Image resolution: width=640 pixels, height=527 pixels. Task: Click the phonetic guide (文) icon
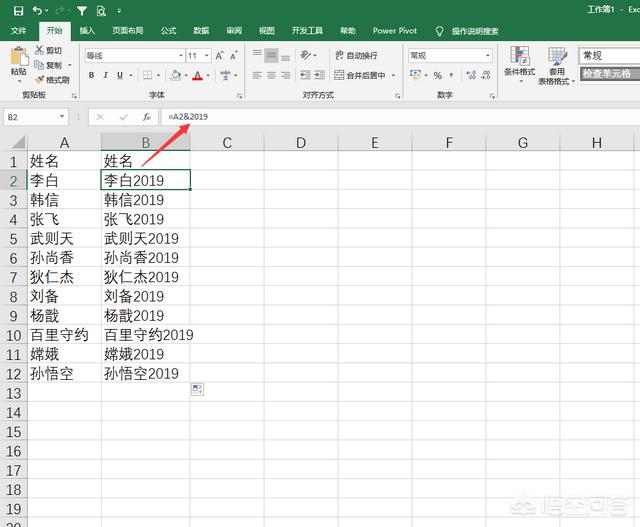click(225, 75)
